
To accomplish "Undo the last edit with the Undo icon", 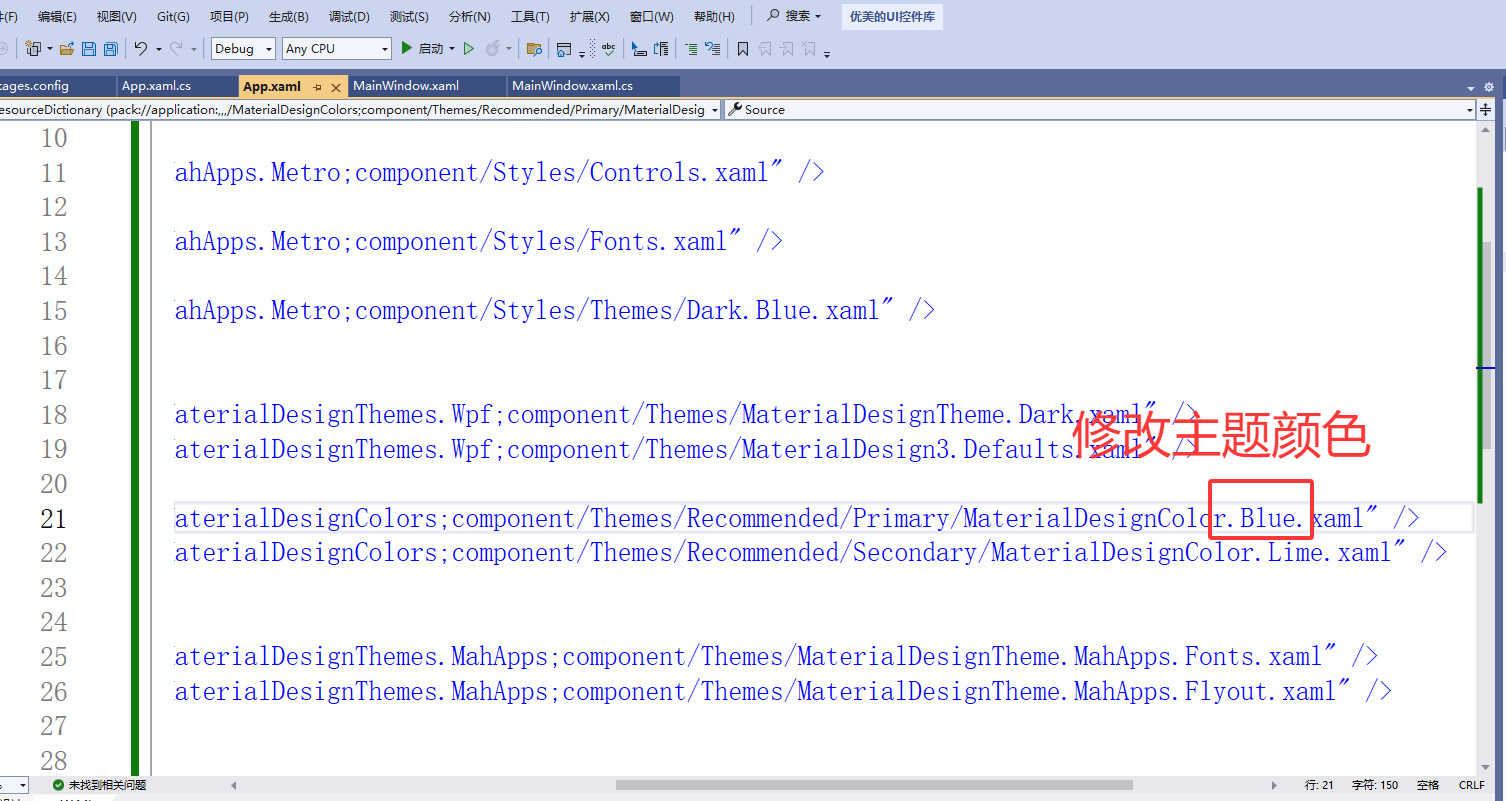I will (141, 48).
